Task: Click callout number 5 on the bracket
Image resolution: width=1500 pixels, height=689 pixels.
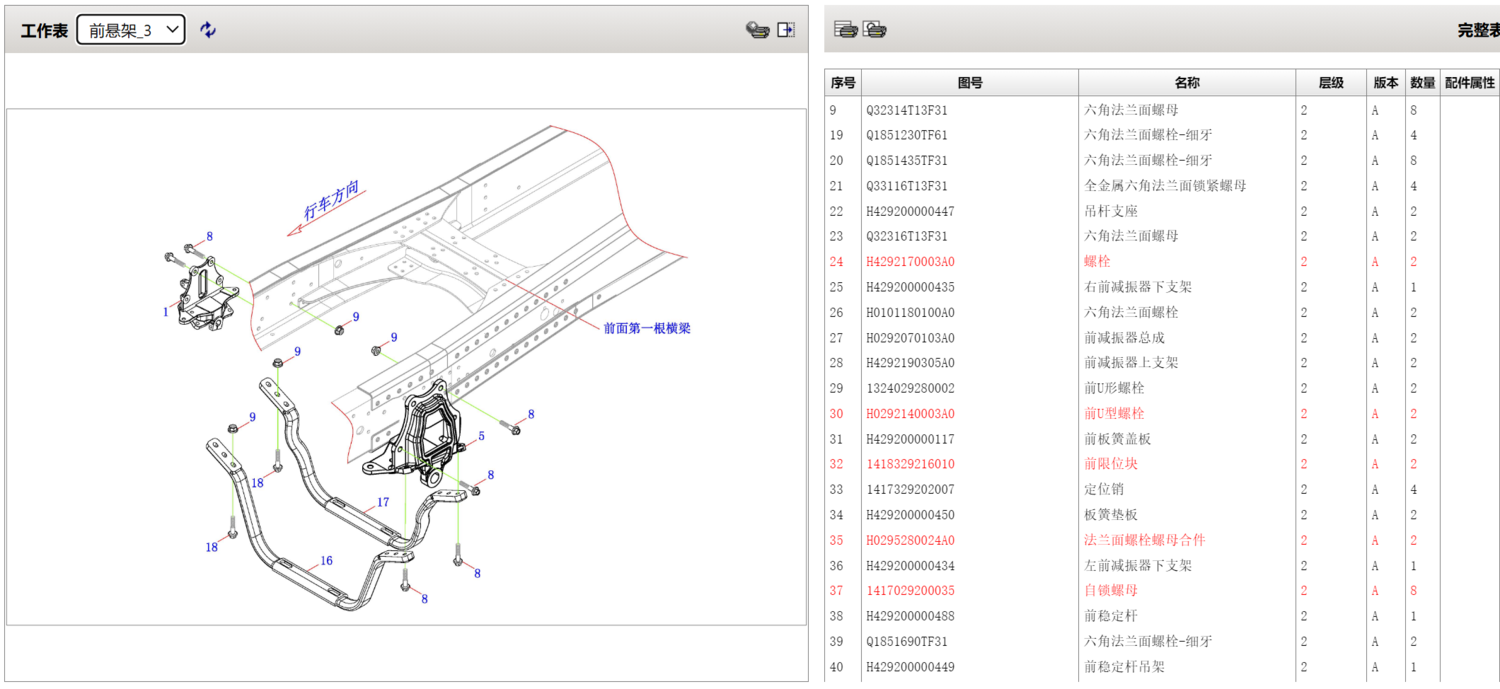Action: (481, 436)
